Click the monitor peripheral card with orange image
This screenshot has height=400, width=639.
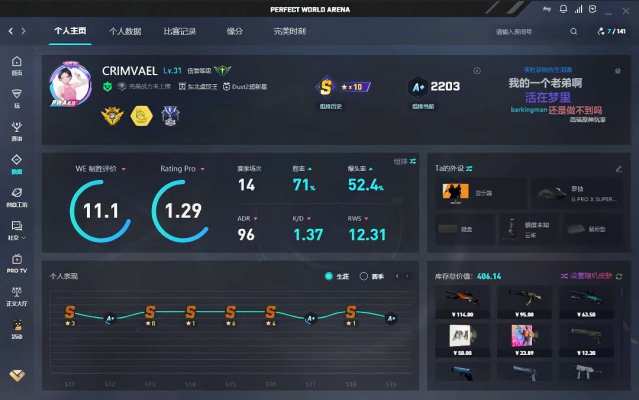point(480,193)
